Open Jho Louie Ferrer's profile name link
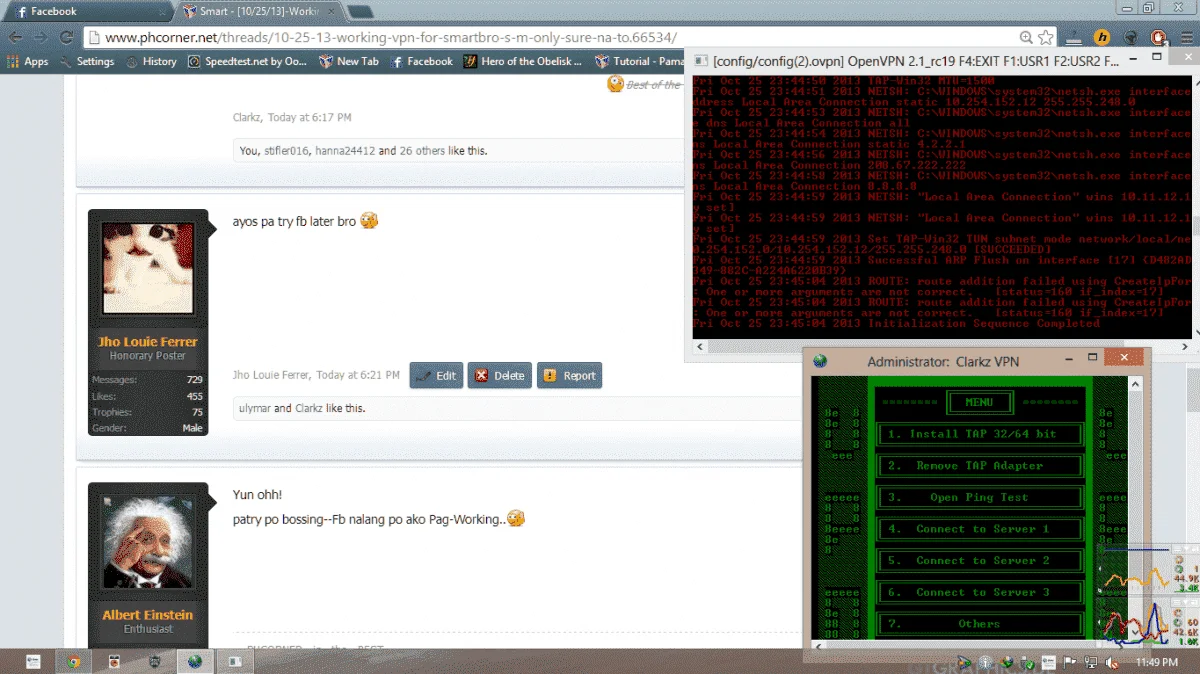Viewport: 1200px width, 674px height. [x=148, y=342]
